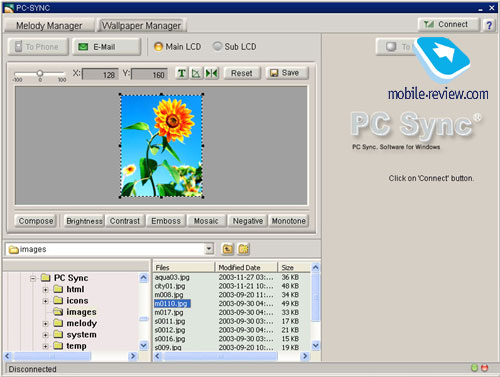This screenshot has width=500, height=377.
Task: Select file m0110.jpg in the list
Action: coord(172,304)
